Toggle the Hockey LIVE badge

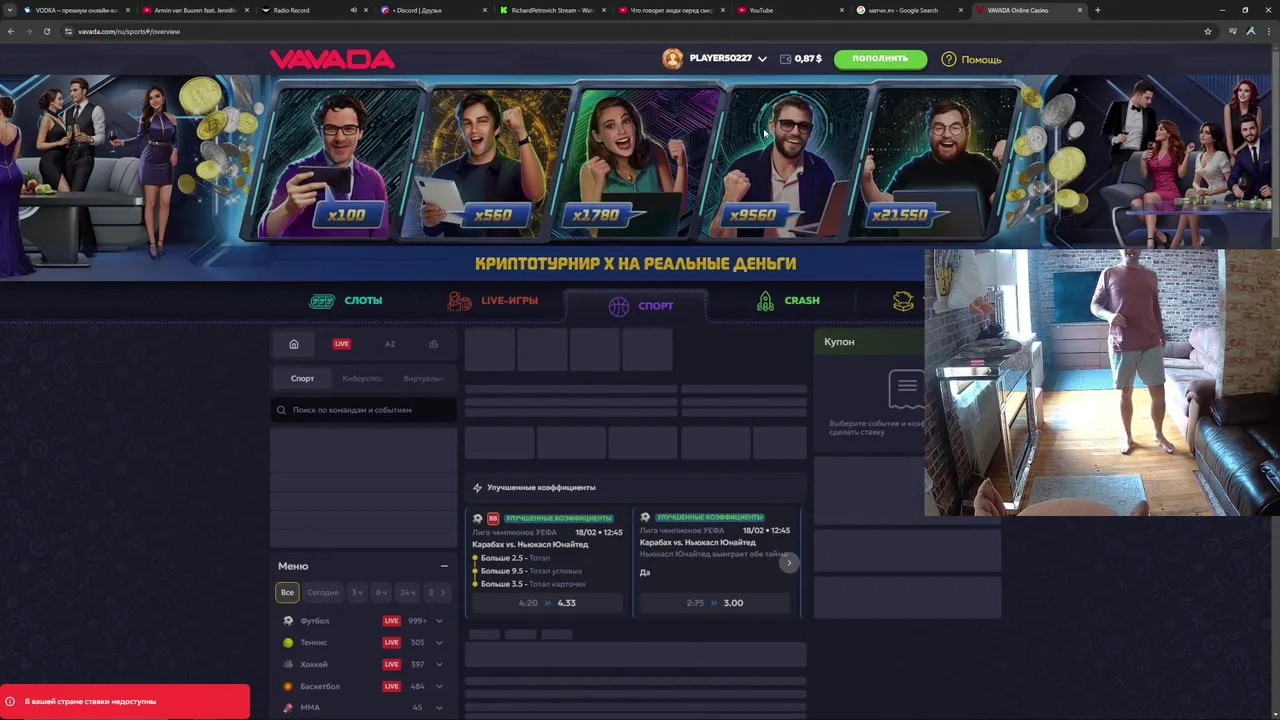(x=391, y=664)
